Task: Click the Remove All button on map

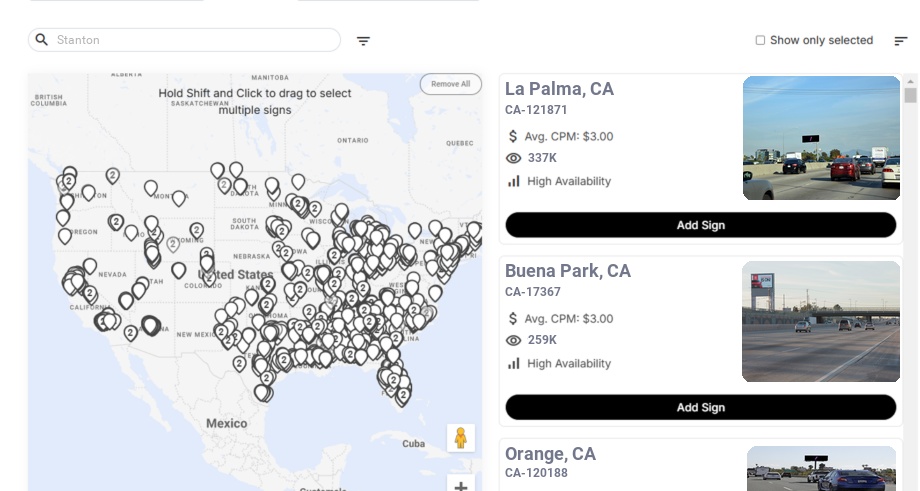Action: click(450, 84)
